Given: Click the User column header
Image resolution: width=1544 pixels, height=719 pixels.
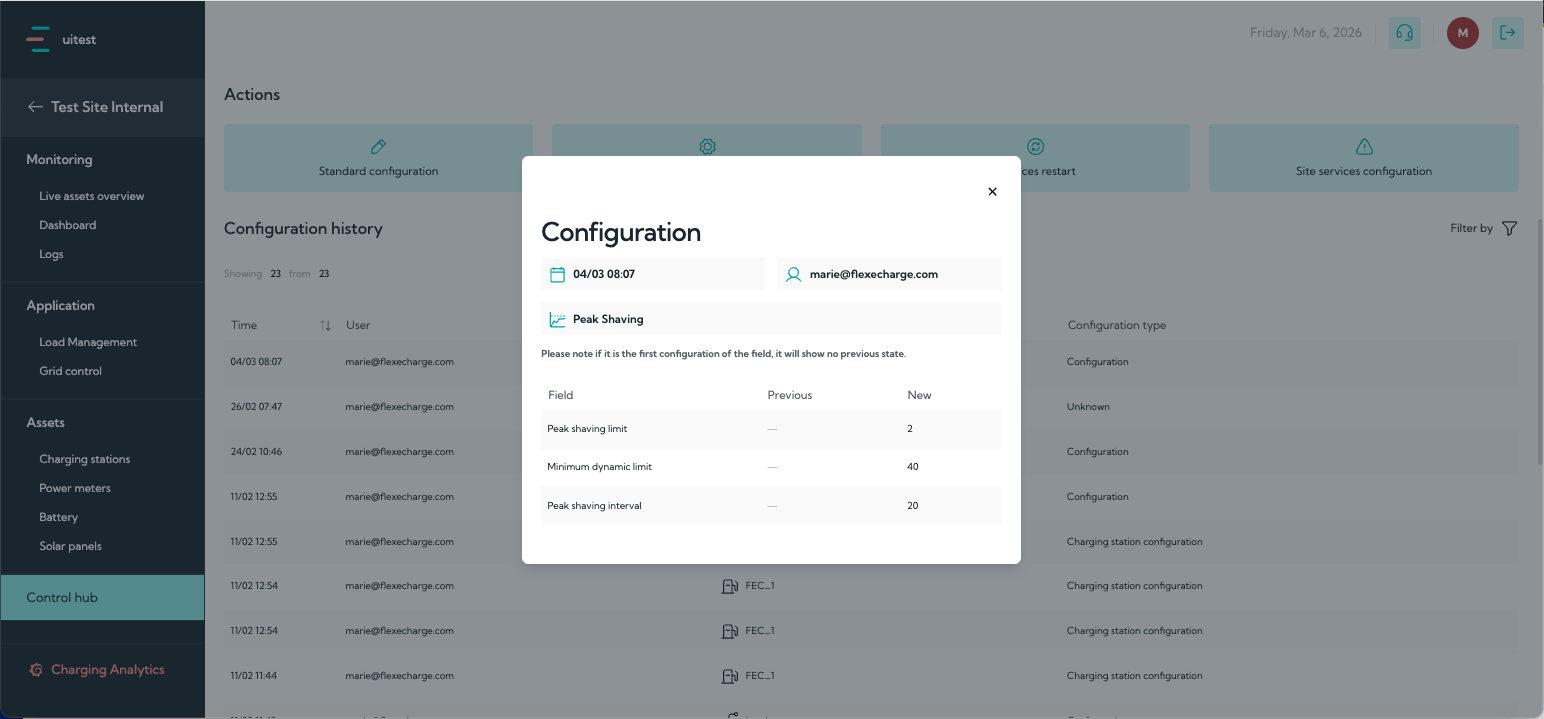Looking at the screenshot, I should point(358,325).
